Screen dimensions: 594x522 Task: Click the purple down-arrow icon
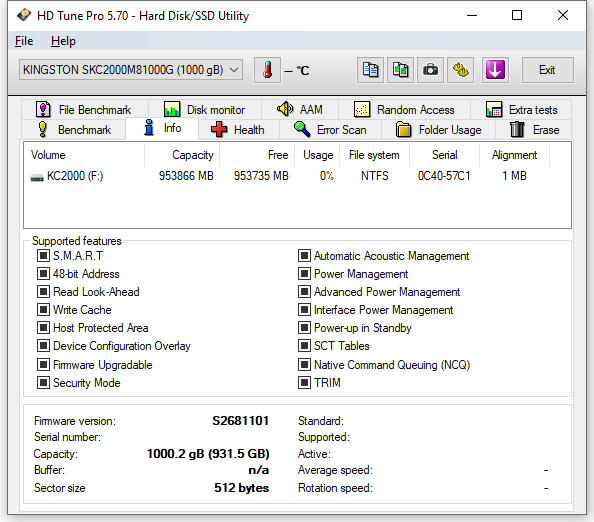[x=495, y=70]
